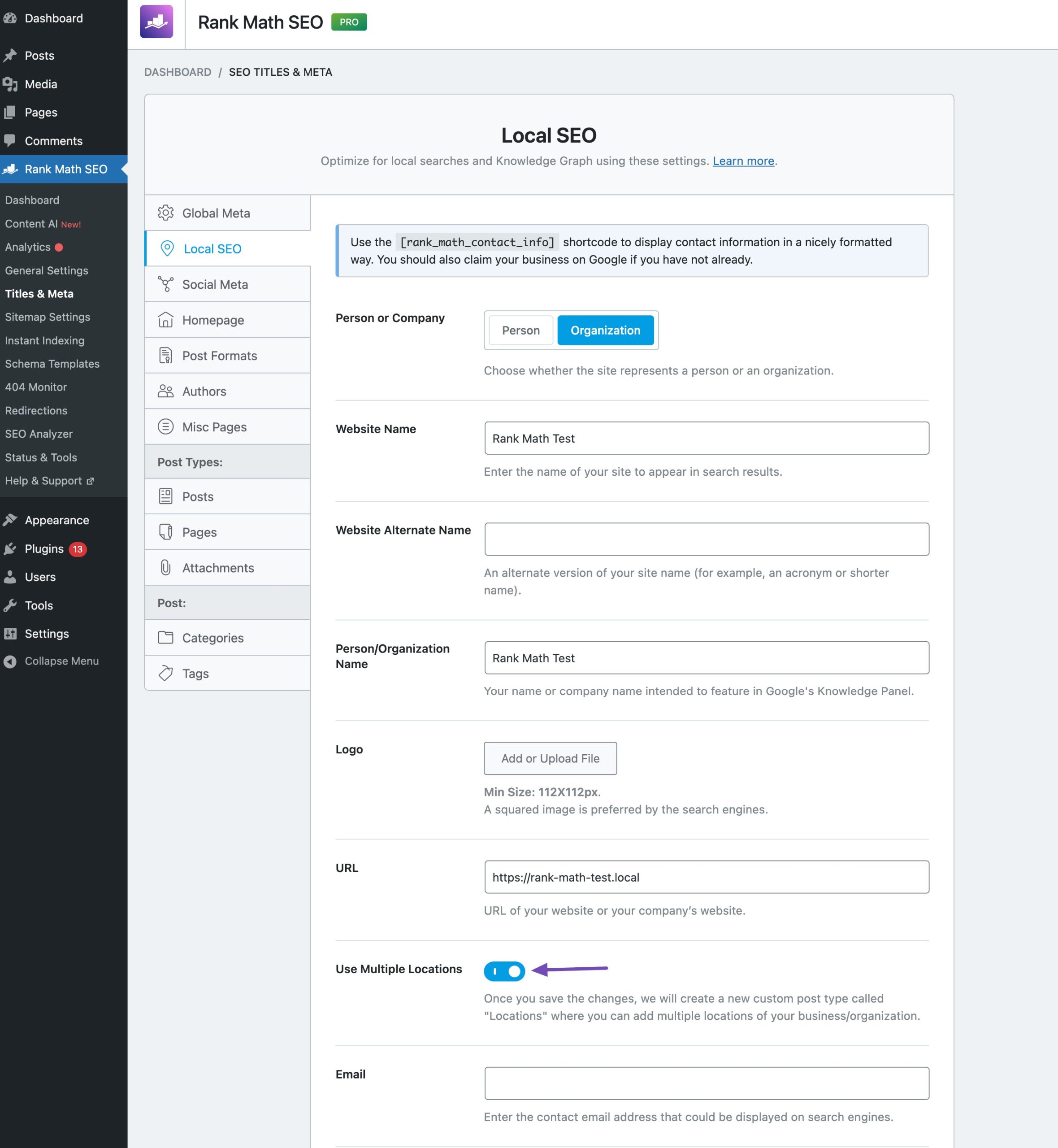Click the DASHBOARD breadcrumb link
This screenshot has height=1148, width=1058.
[x=178, y=72]
